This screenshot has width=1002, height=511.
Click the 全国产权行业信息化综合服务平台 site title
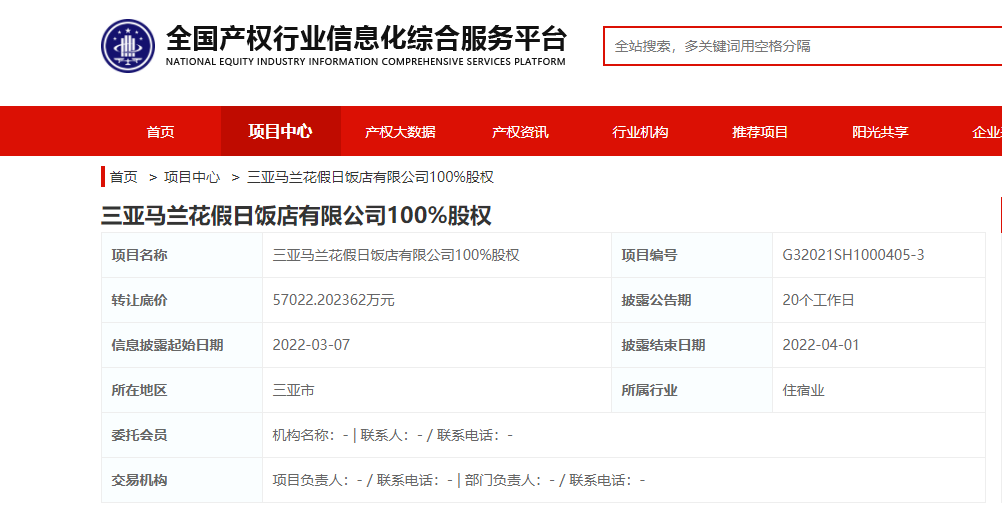365,39
